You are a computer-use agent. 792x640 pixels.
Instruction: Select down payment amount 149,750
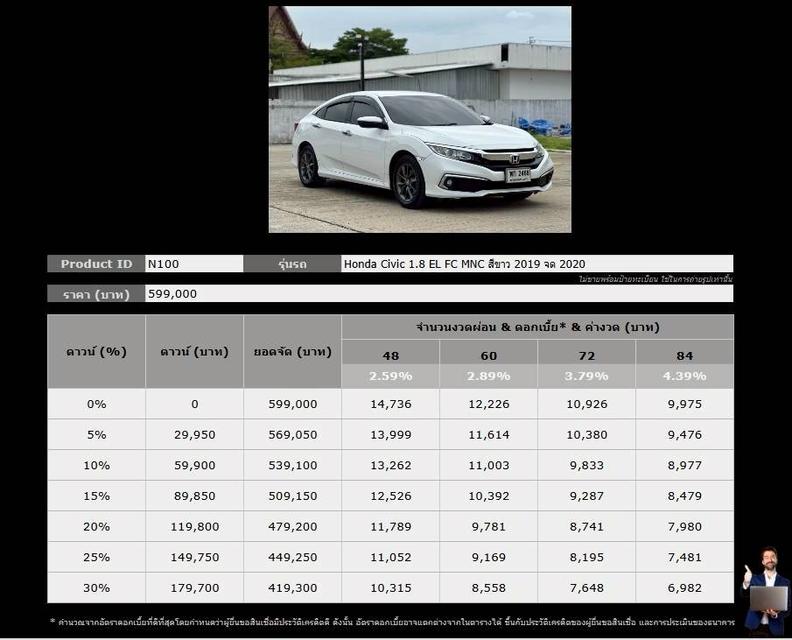click(194, 557)
